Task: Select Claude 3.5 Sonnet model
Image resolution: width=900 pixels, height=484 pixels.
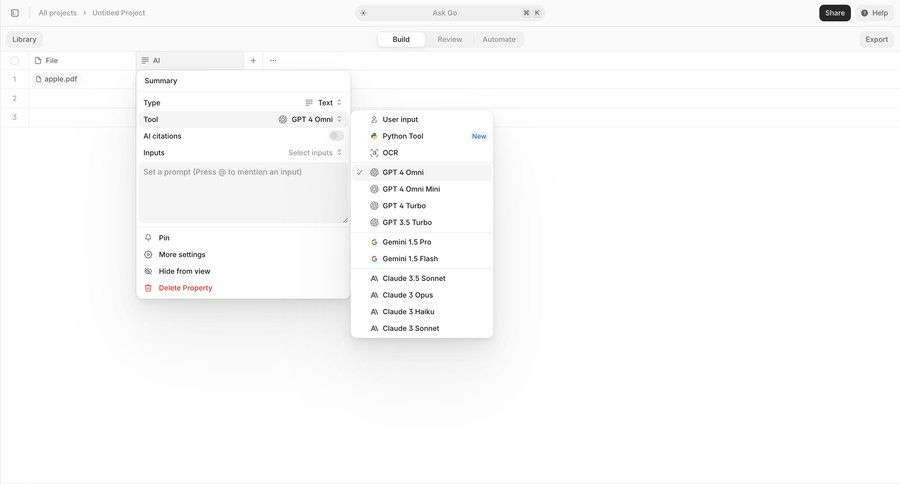Action: (422, 278)
